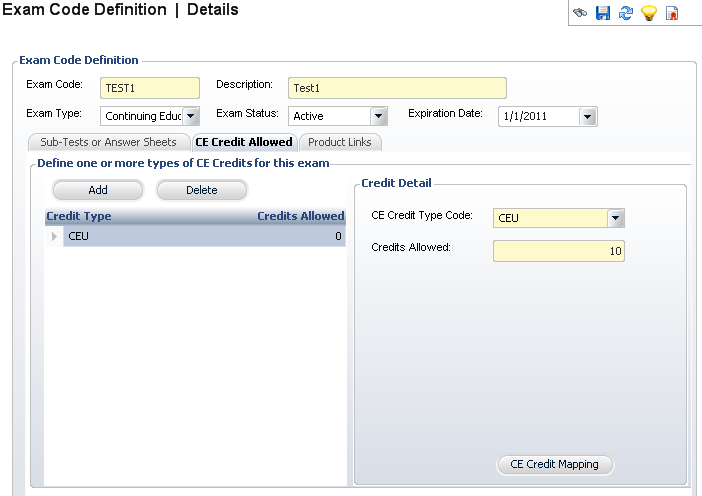This screenshot has width=702, height=496.
Task: Open the Exam Type dropdown
Action: pos(192,116)
